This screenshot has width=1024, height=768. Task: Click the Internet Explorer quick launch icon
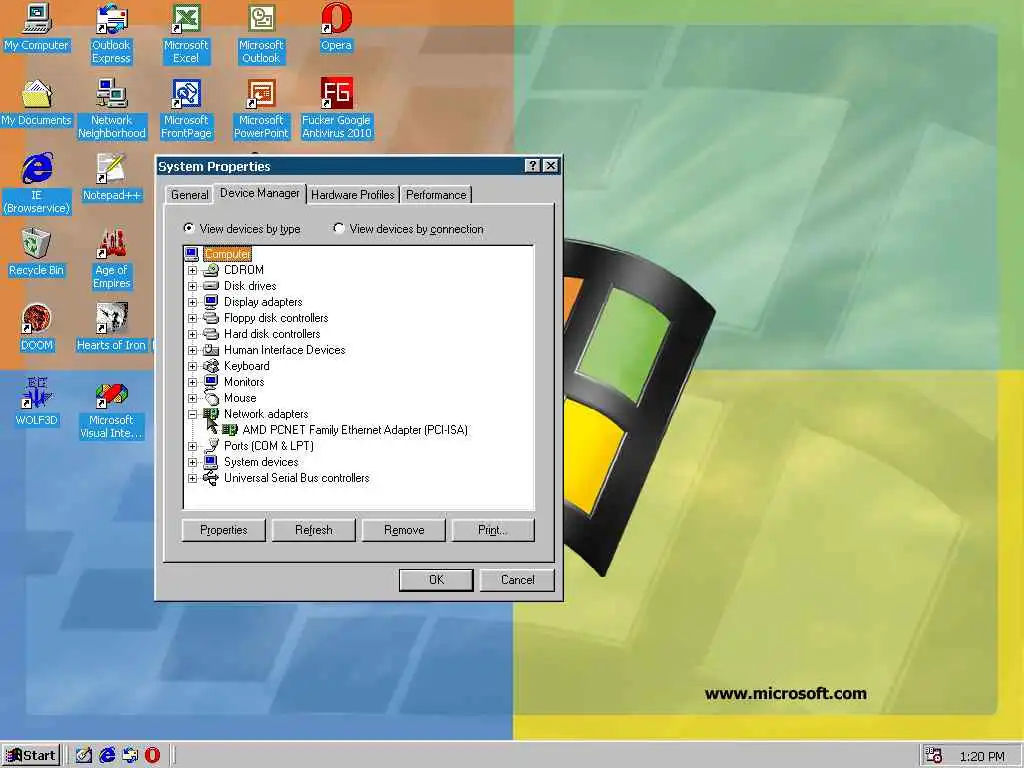107,755
